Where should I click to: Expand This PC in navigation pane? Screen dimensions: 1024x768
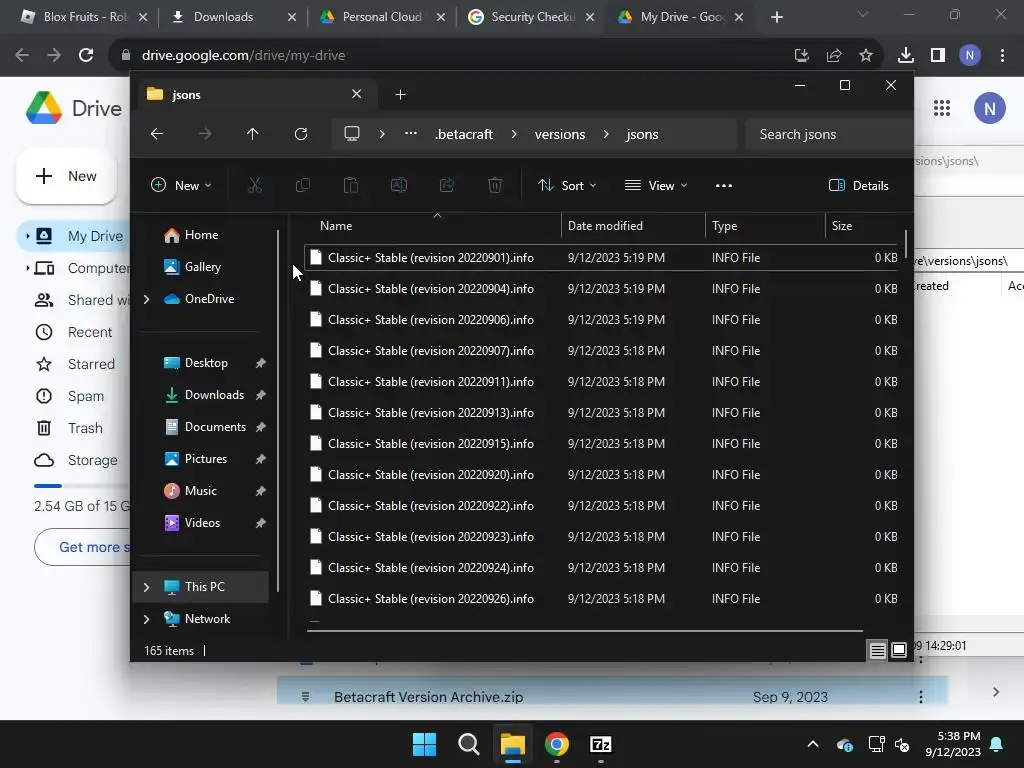pyautogui.click(x=146, y=587)
